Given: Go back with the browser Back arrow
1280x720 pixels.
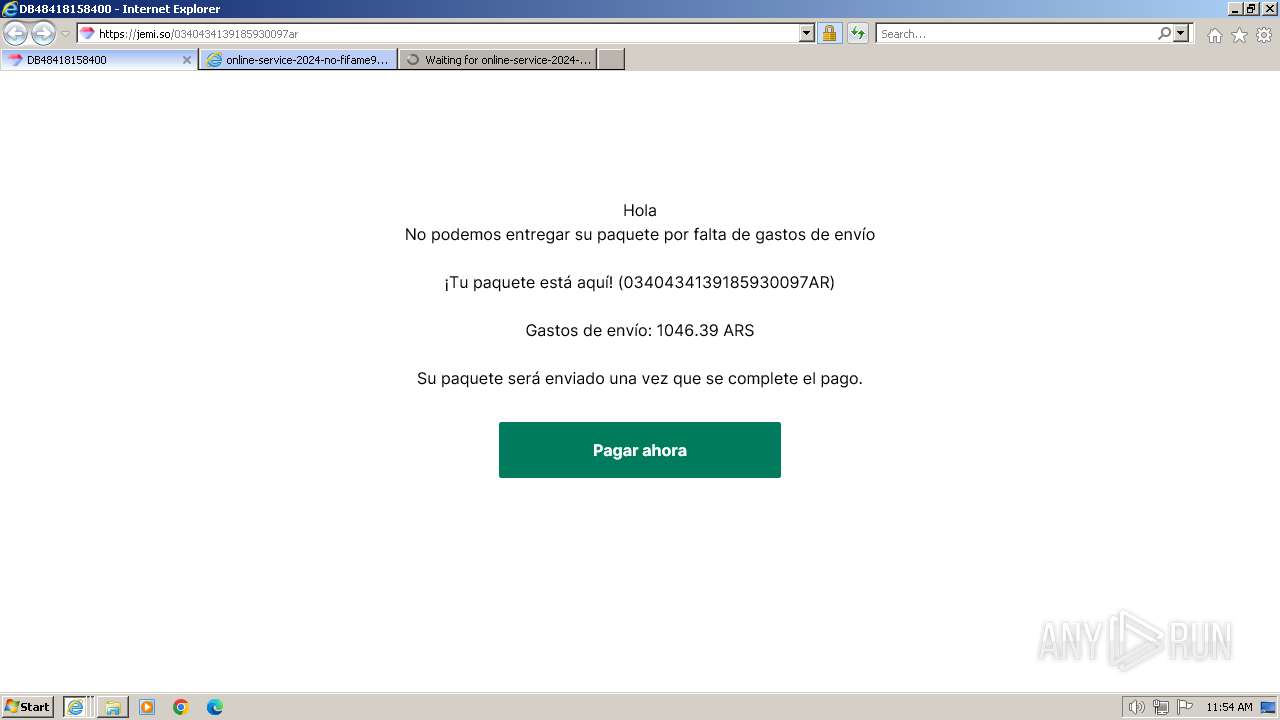Looking at the screenshot, I should 16,33.
